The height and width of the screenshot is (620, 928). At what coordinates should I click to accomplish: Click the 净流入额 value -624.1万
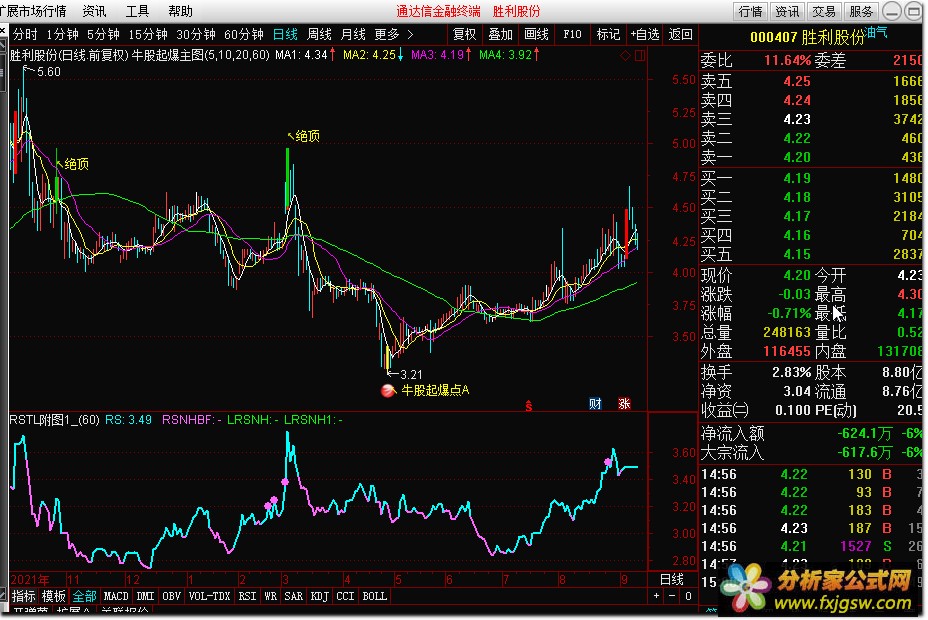pyautogui.click(x=864, y=434)
